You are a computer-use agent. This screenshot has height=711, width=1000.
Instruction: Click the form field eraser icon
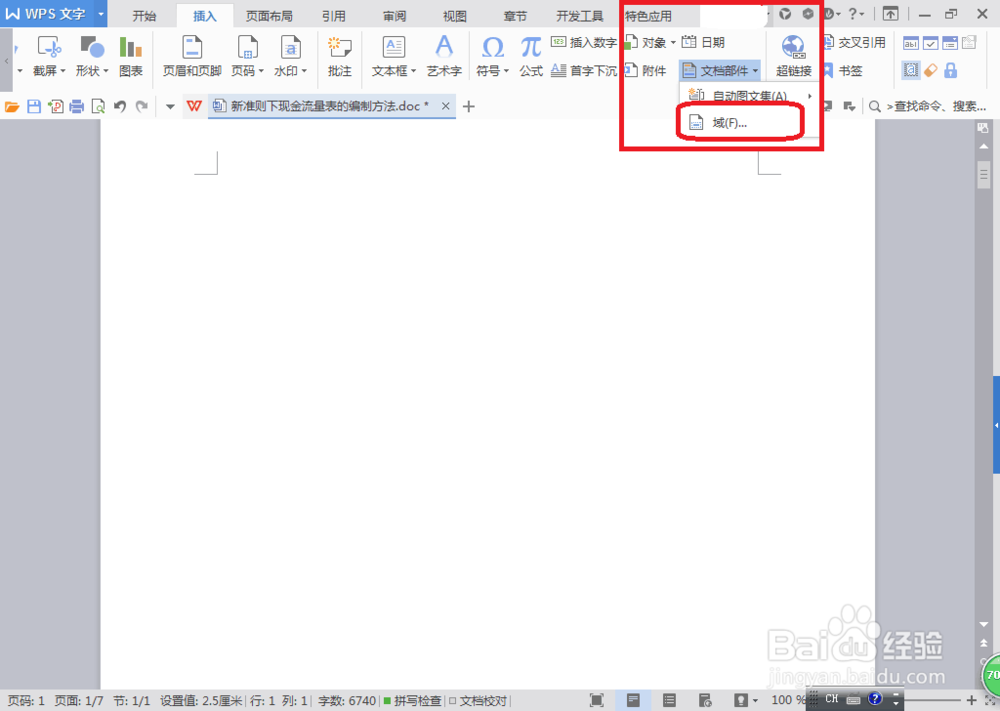pyautogui.click(x=931, y=70)
